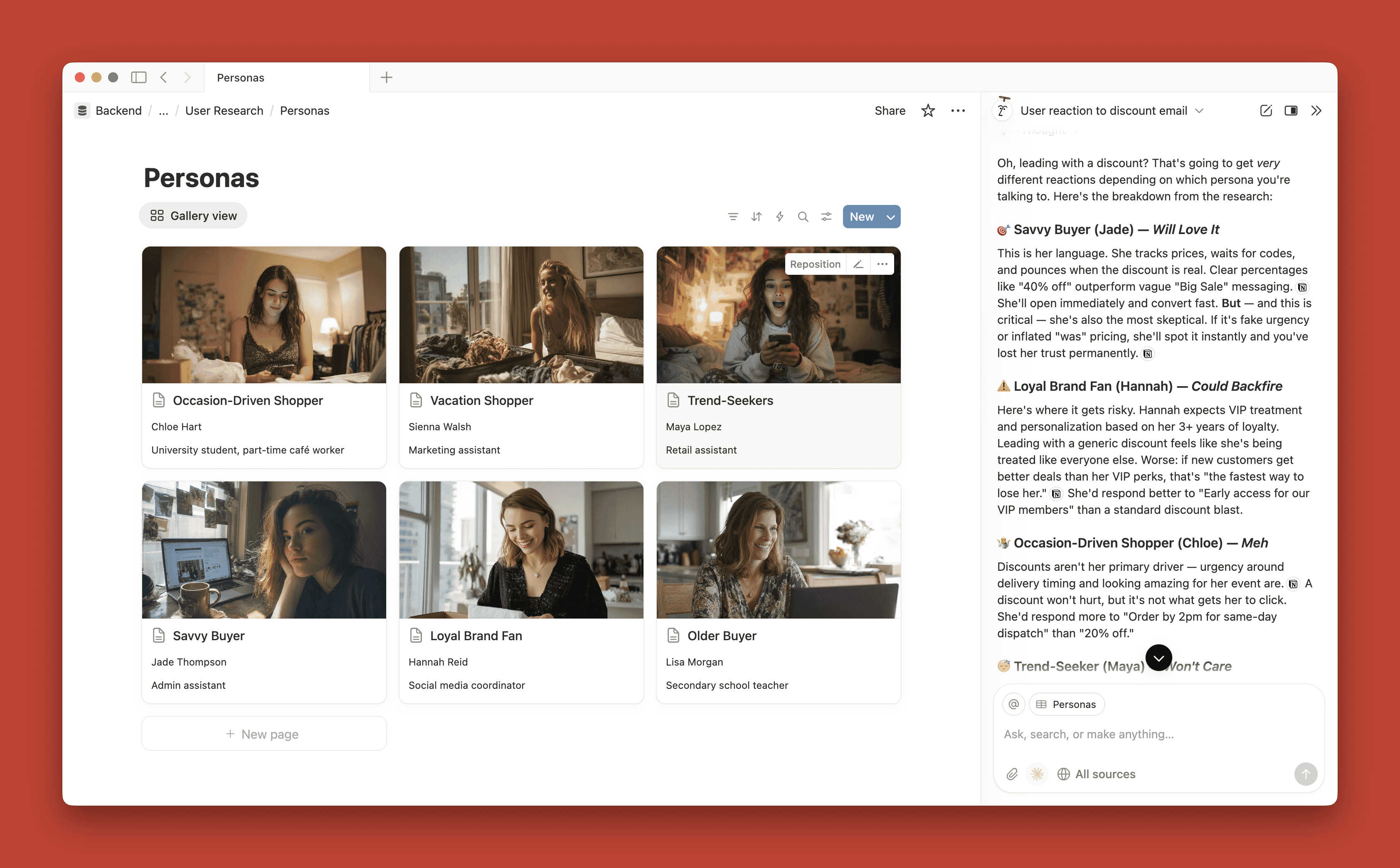Click the Share button
This screenshot has height=868, width=1400.
tap(890, 110)
